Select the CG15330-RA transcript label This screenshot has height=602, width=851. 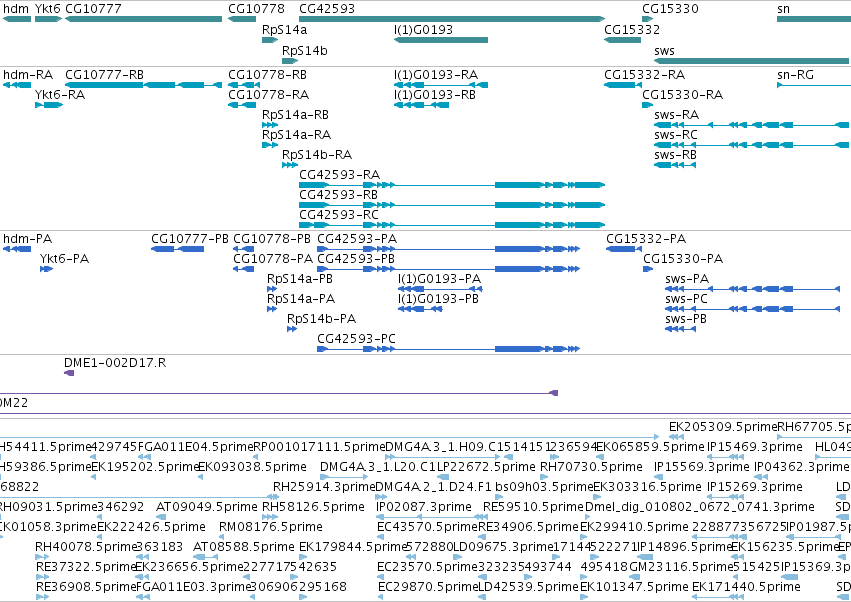pyautogui.click(x=682, y=95)
